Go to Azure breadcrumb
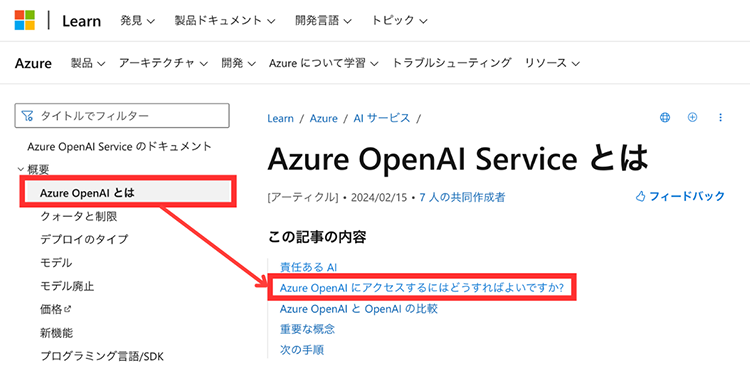This screenshot has width=750, height=376. point(323,118)
